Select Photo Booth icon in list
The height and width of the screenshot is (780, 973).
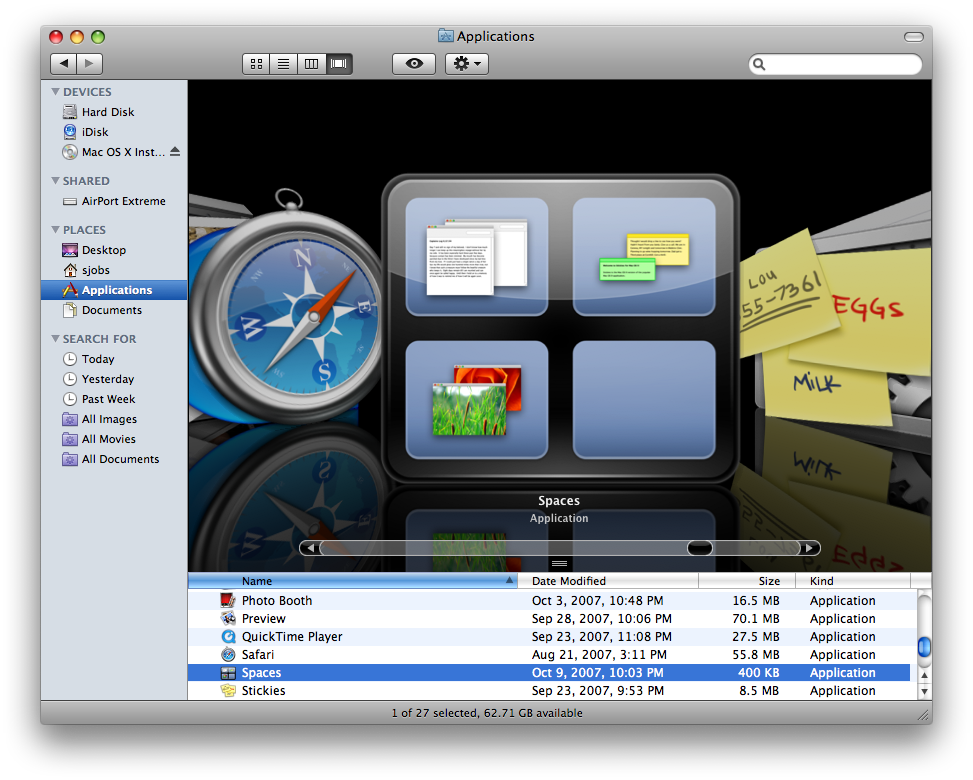pyautogui.click(x=228, y=600)
